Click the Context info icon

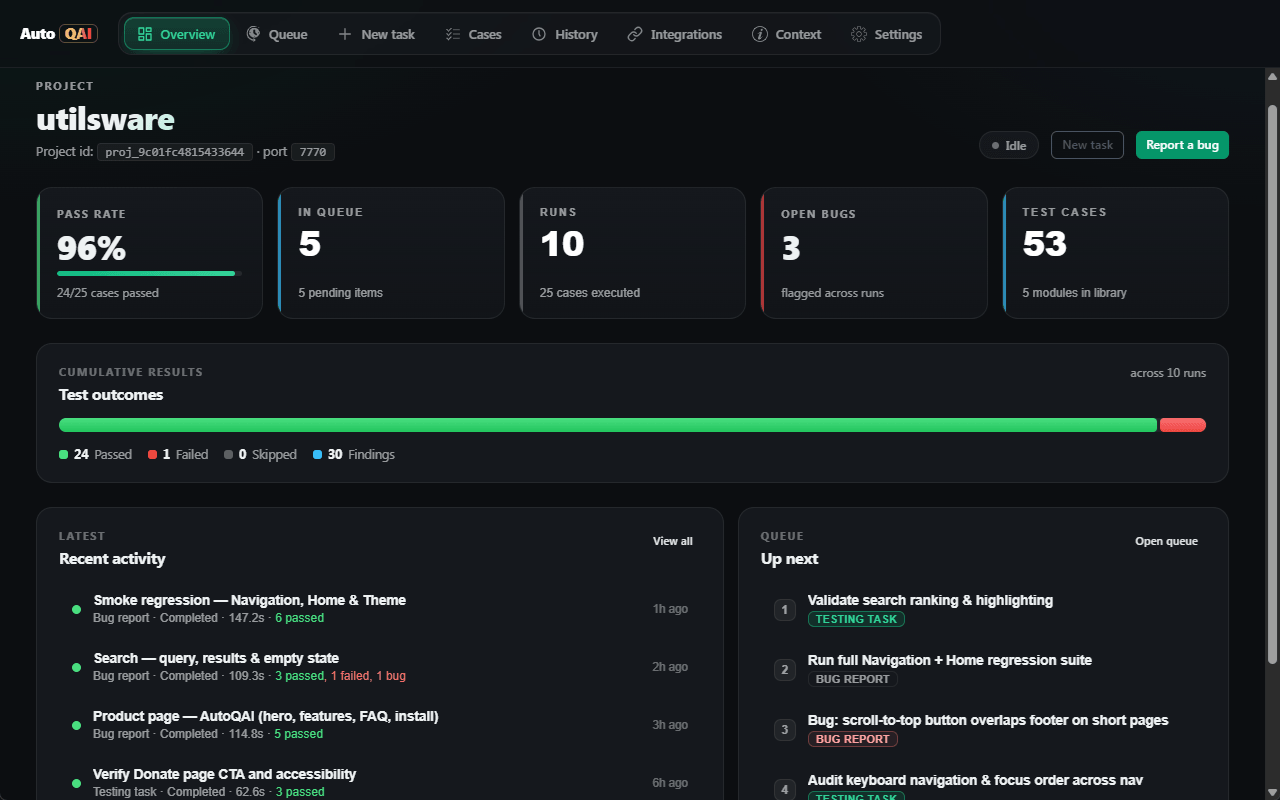pos(760,34)
